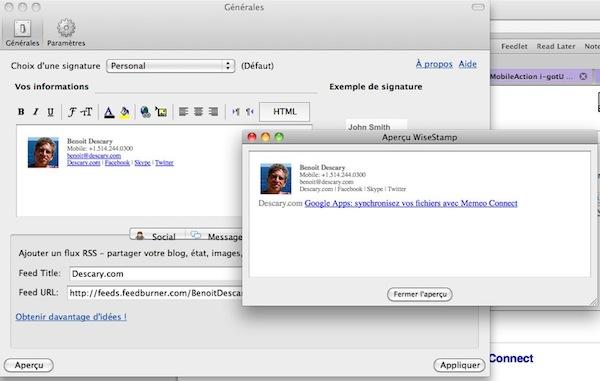Click into the Feed Title field
The width and height of the screenshot is (600, 381).
click(156, 274)
